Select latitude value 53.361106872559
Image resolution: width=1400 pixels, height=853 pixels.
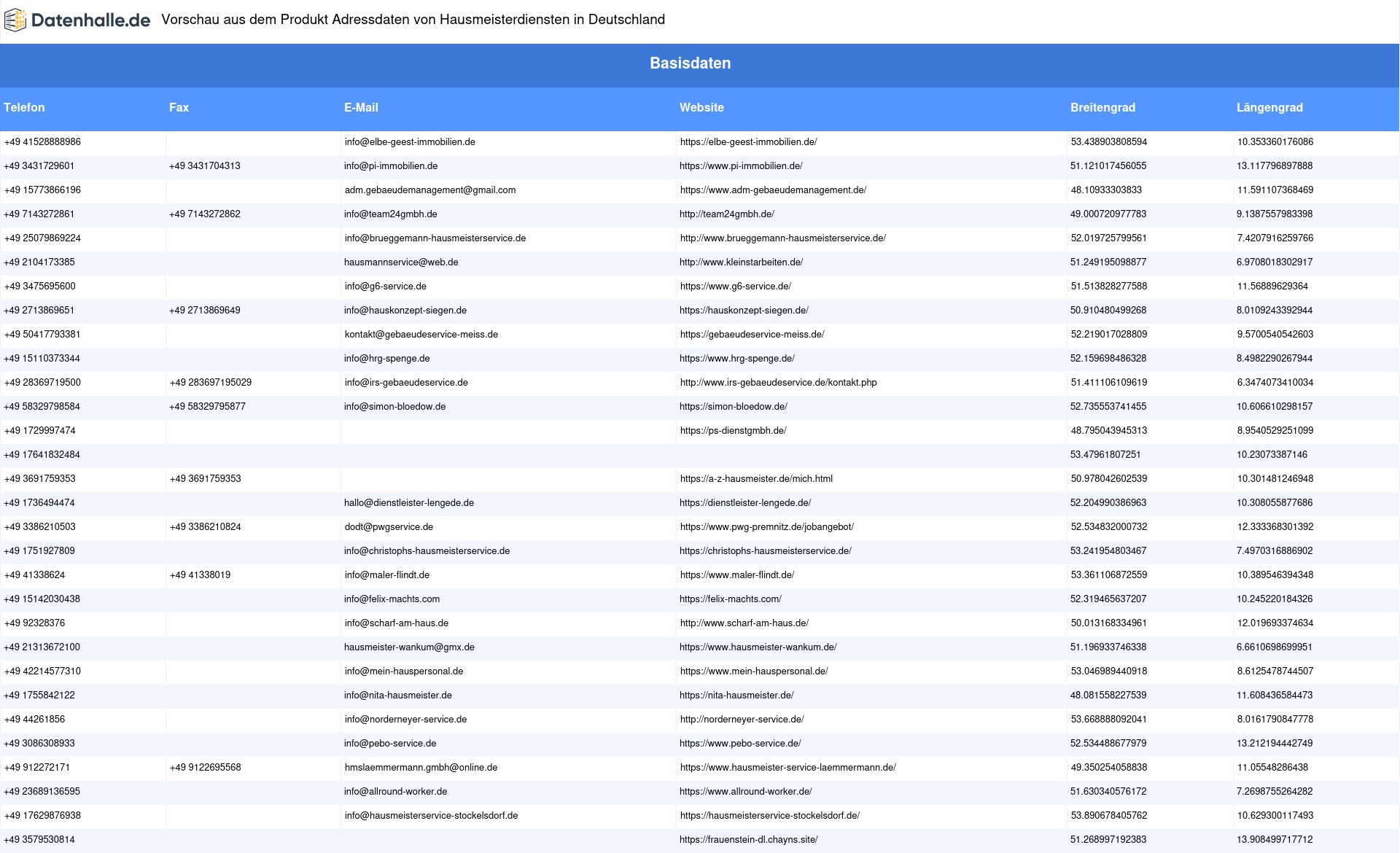1109,575
